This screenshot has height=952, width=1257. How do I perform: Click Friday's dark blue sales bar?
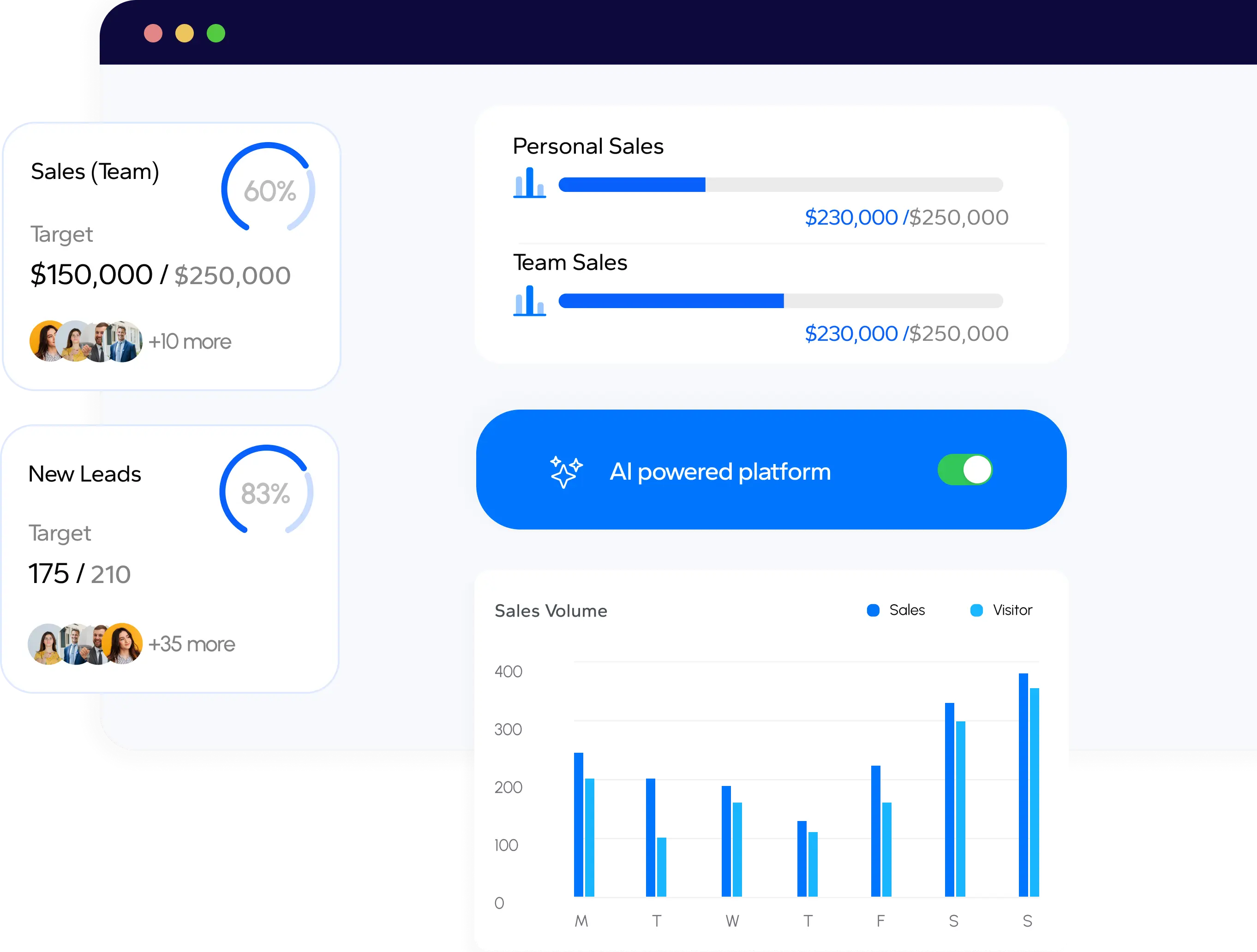[876, 831]
